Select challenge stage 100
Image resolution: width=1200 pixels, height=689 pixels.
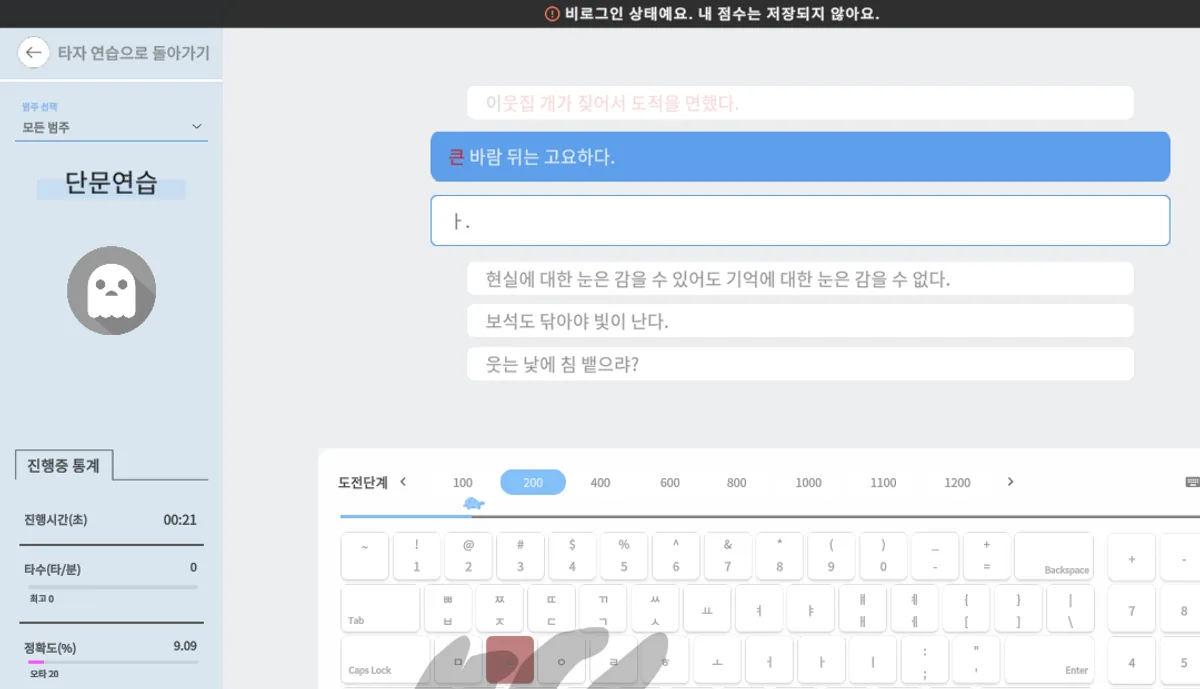(462, 483)
